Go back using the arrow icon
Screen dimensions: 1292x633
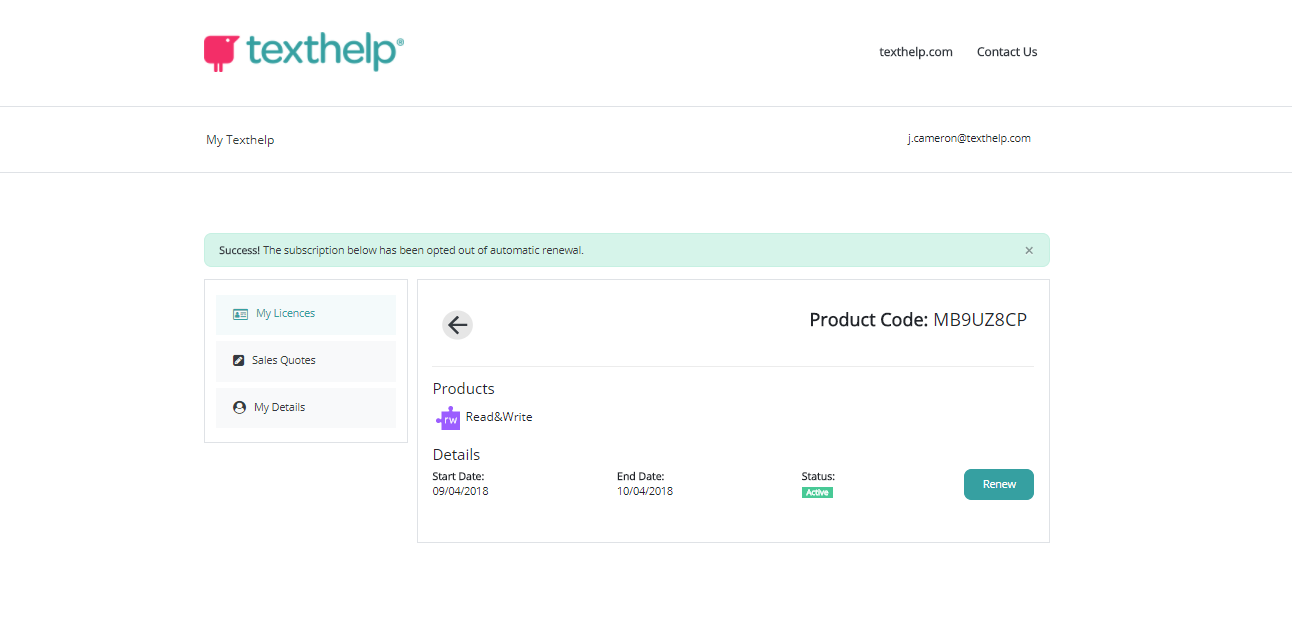[x=457, y=325]
